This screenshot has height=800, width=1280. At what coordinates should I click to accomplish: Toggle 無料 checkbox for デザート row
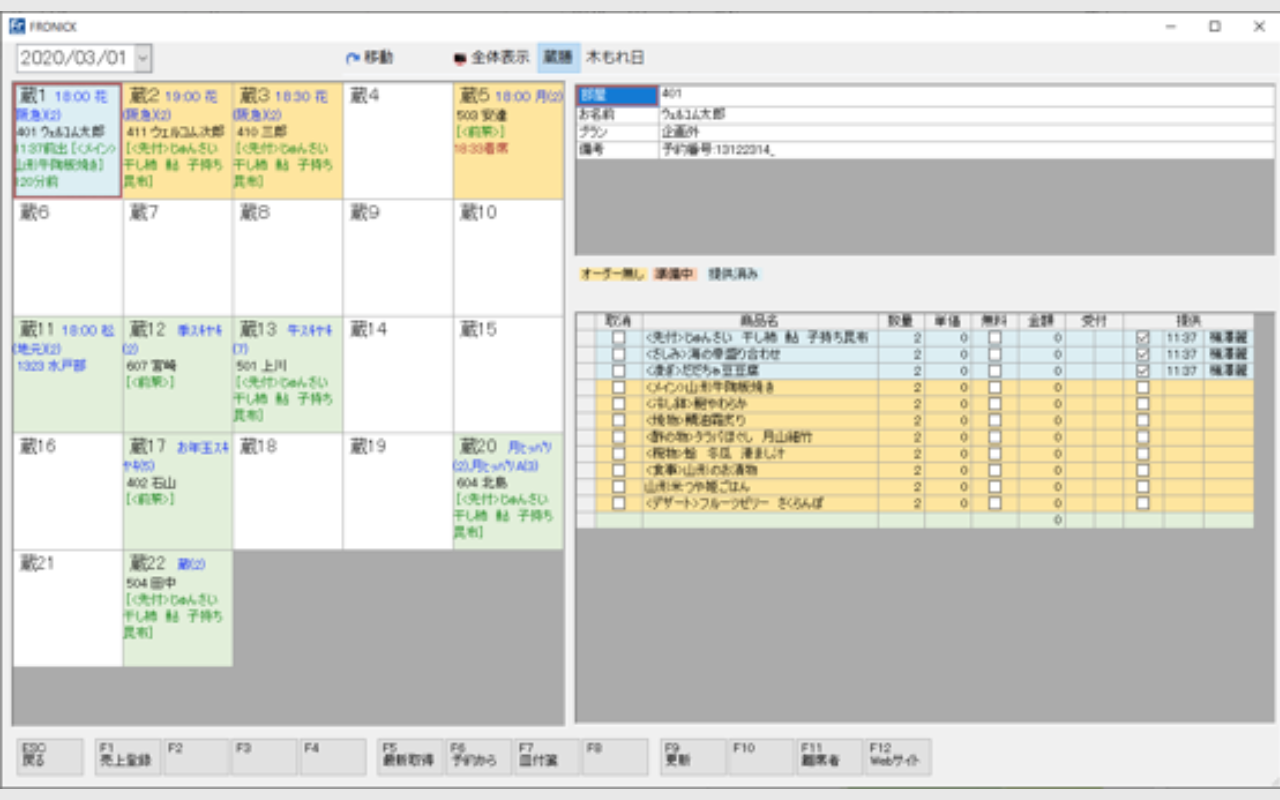(x=994, y=504)
